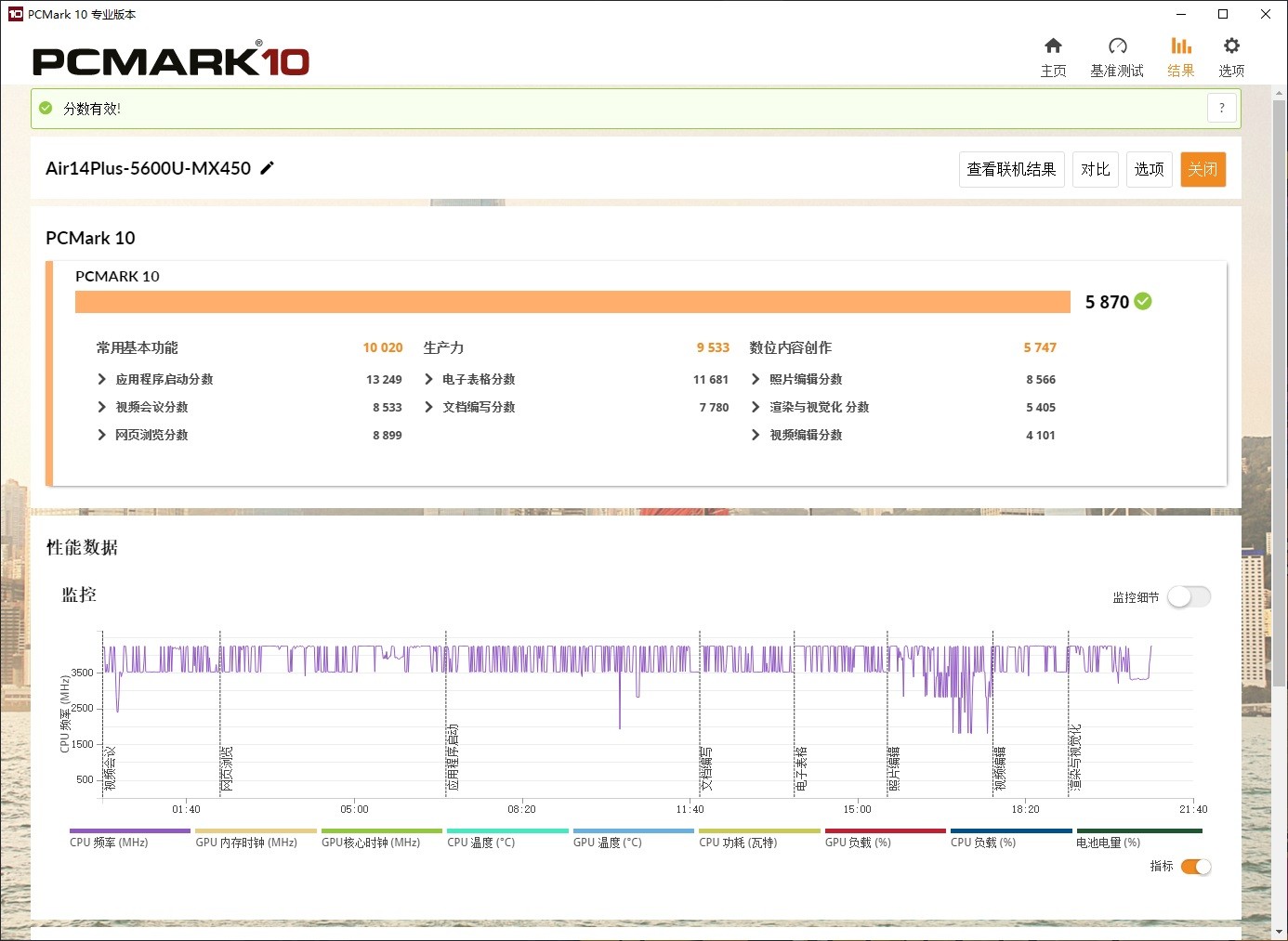Select CPU 频率 (MHz) legend swatch
This screenshot has width=1288, height=941.
(x=130, y=831)
